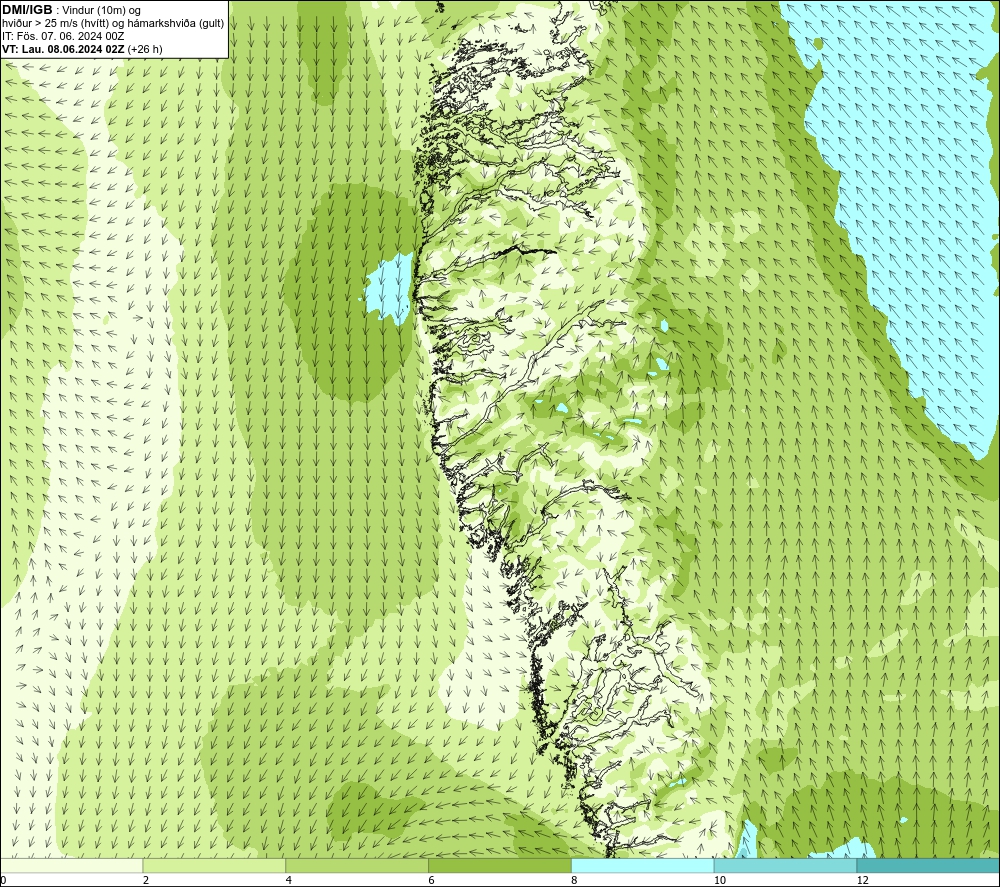Click the scale label '8'

575,881
